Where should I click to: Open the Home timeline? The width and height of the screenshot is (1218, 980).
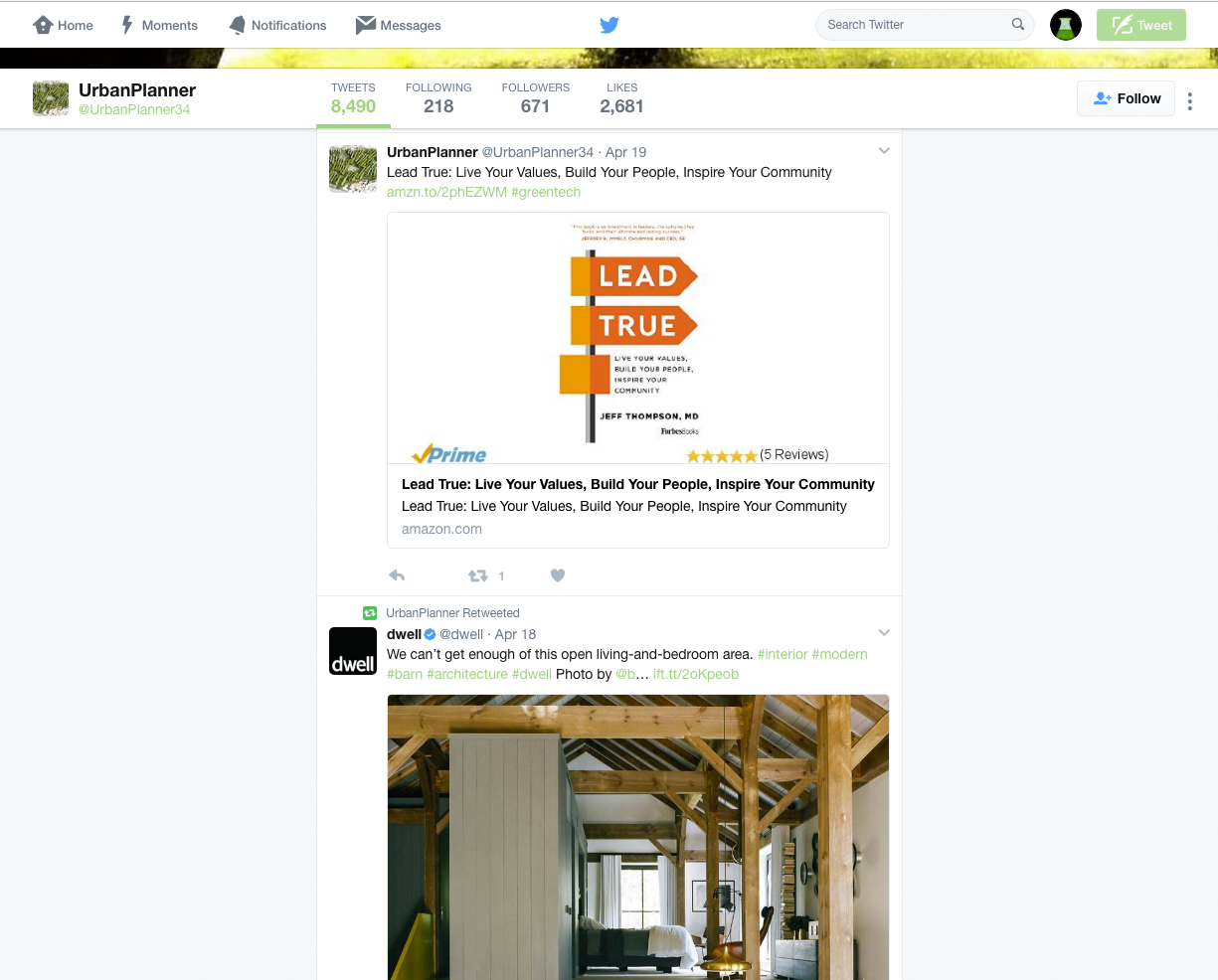tap(63, 25)
